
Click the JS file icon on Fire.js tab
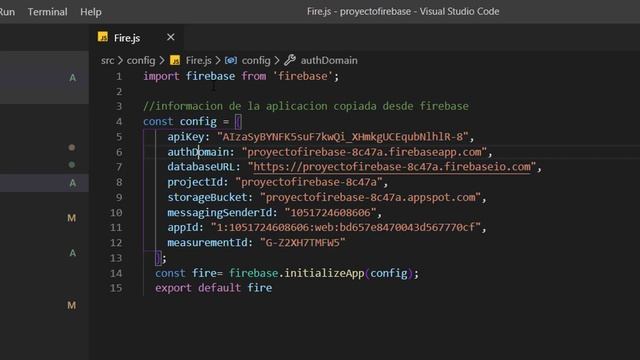103,37
